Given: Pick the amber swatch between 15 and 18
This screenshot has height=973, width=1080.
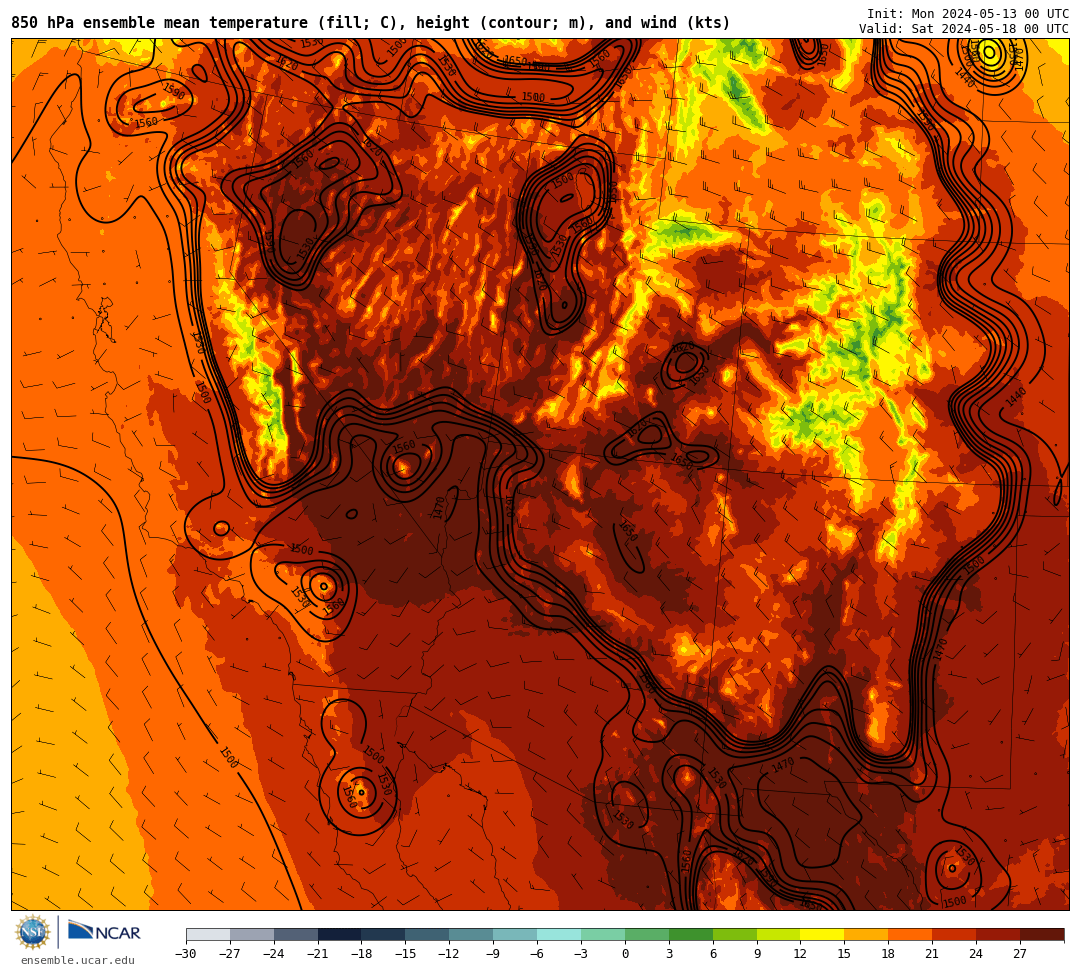Looking at the screenshot, I should click(x=866, y=934).
